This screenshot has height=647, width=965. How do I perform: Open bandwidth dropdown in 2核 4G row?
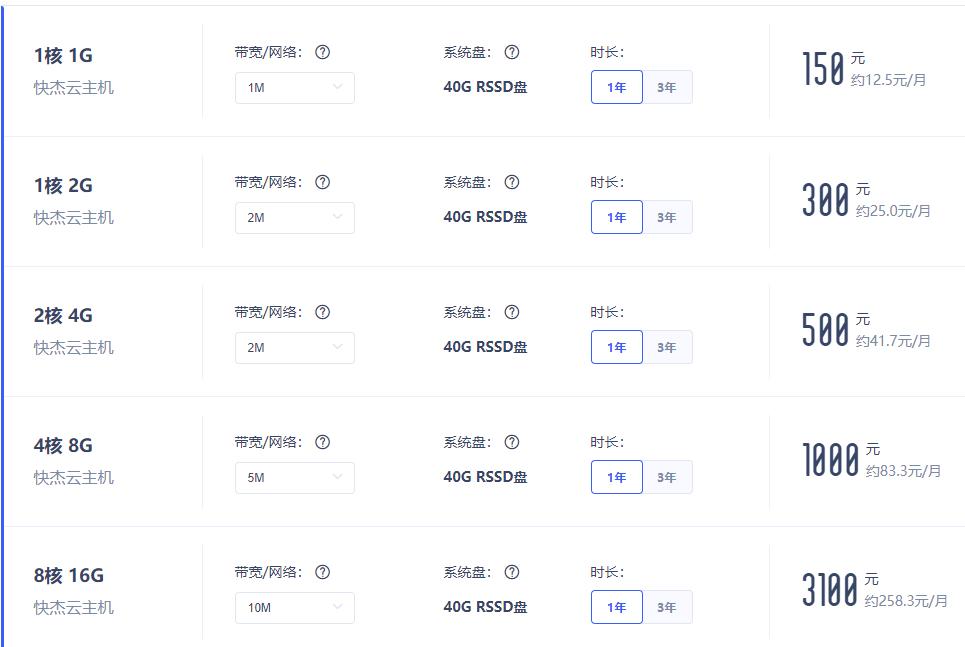coord(295,347)
